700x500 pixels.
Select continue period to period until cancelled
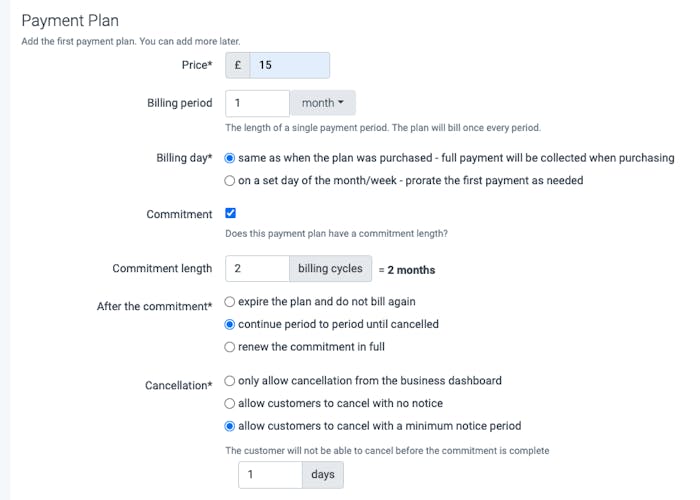(231, 324)
